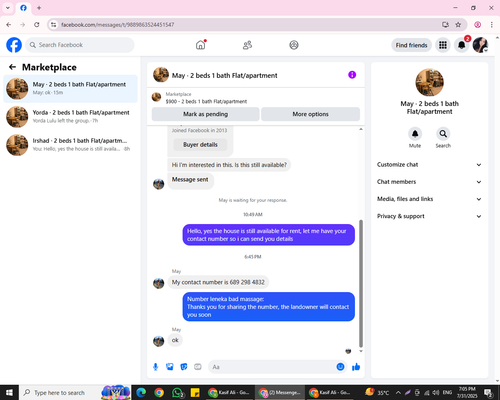Open the Facebook menu grid icon
Image resolution: width=500 pixels, height=400 pixels.
[443, 45]
